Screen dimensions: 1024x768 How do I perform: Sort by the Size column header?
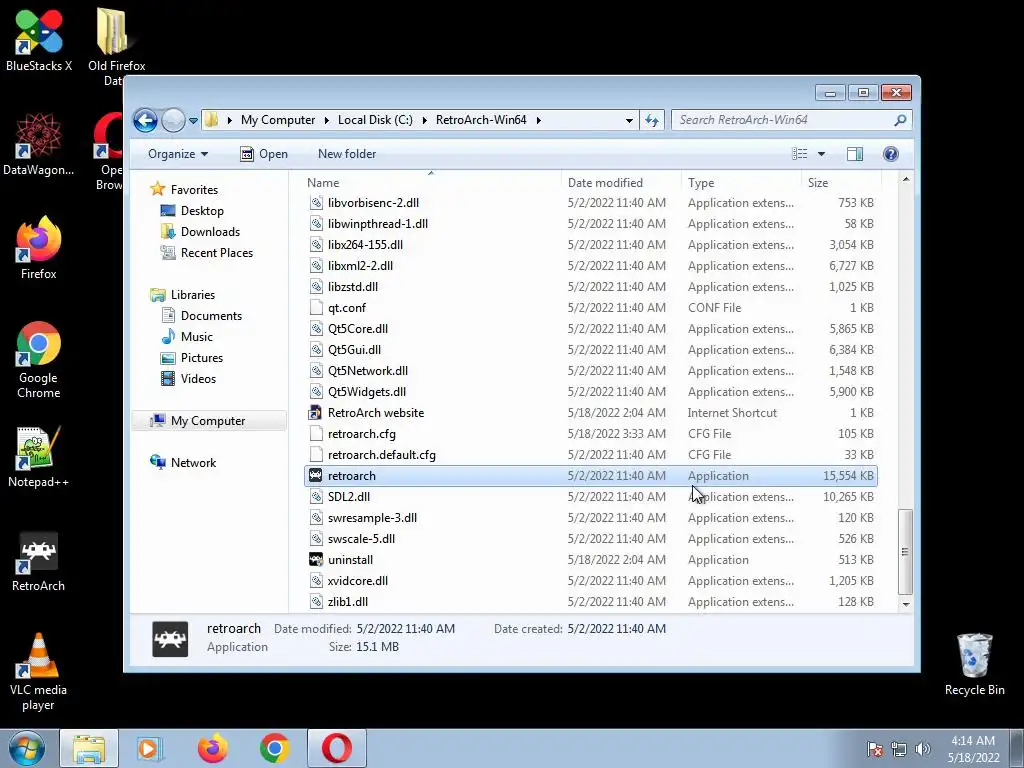[x=841, y=183]
